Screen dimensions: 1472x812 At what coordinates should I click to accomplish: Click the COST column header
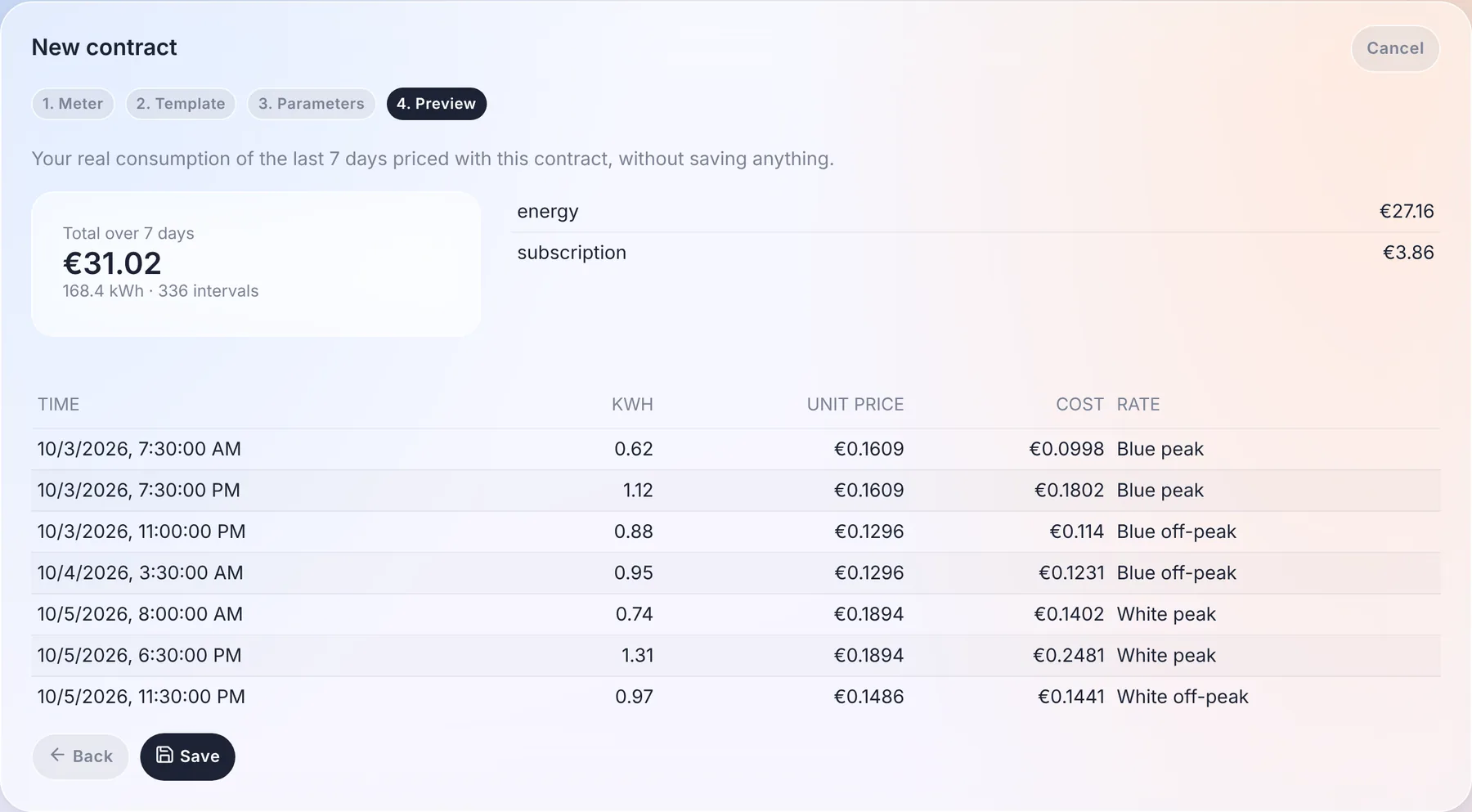(1079, 405)
